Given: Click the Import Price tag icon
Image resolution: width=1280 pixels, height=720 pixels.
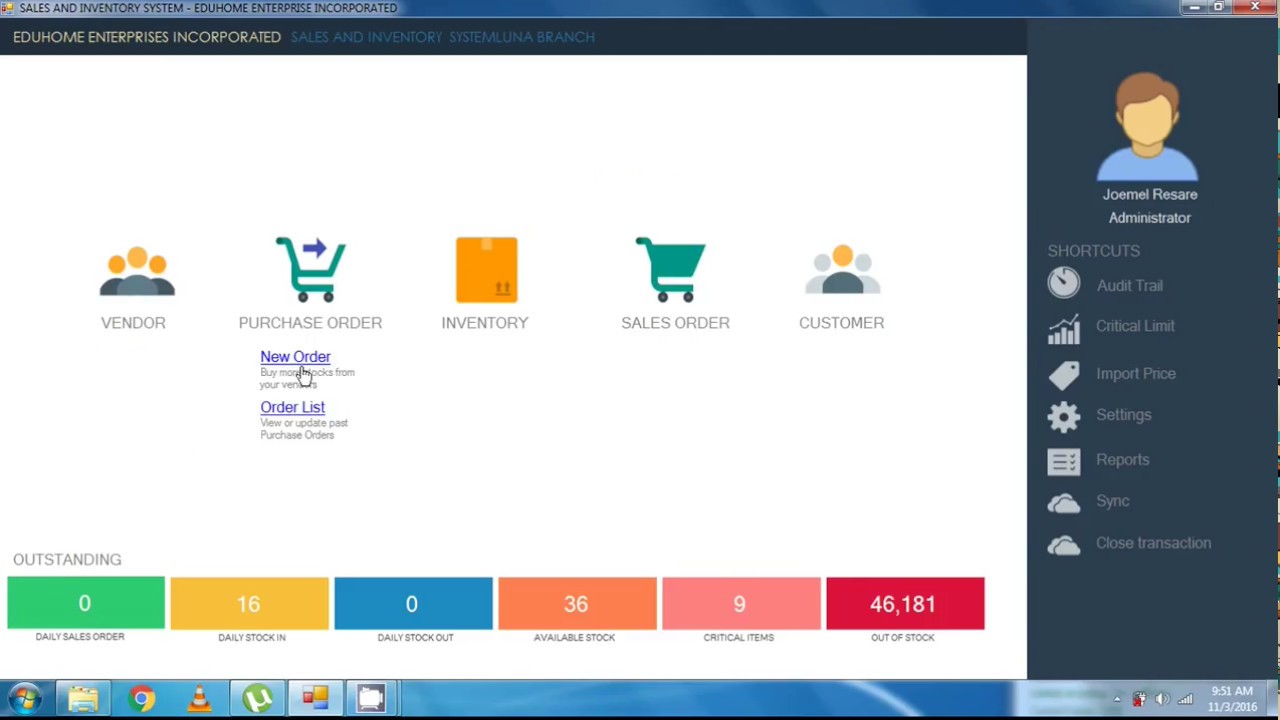Looking at the screenshot, I should pyautogui.click(x=1064, y=375).
